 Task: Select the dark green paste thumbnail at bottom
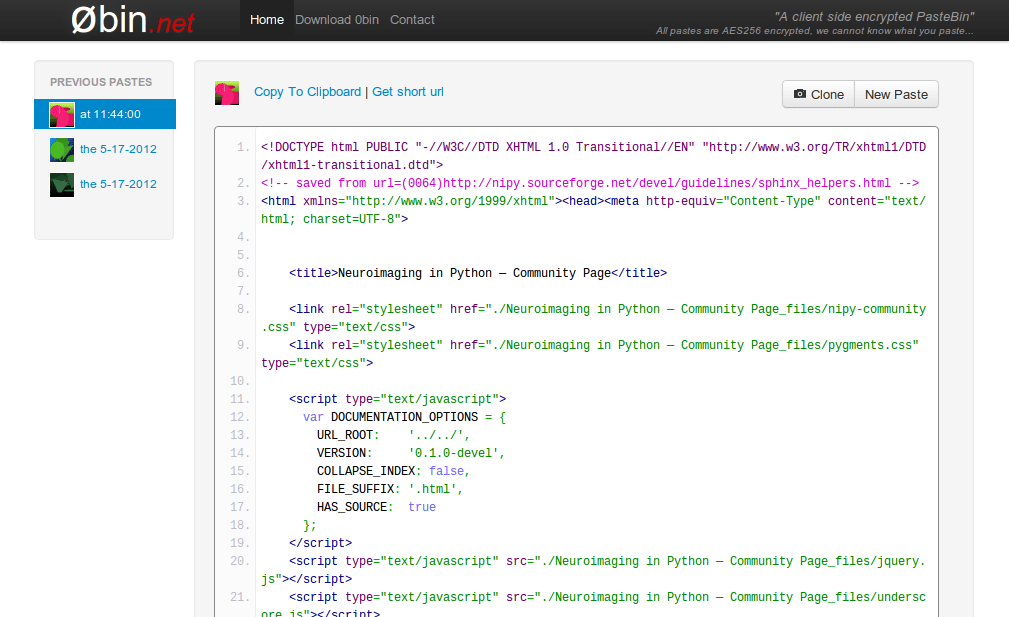coord(61,185)
